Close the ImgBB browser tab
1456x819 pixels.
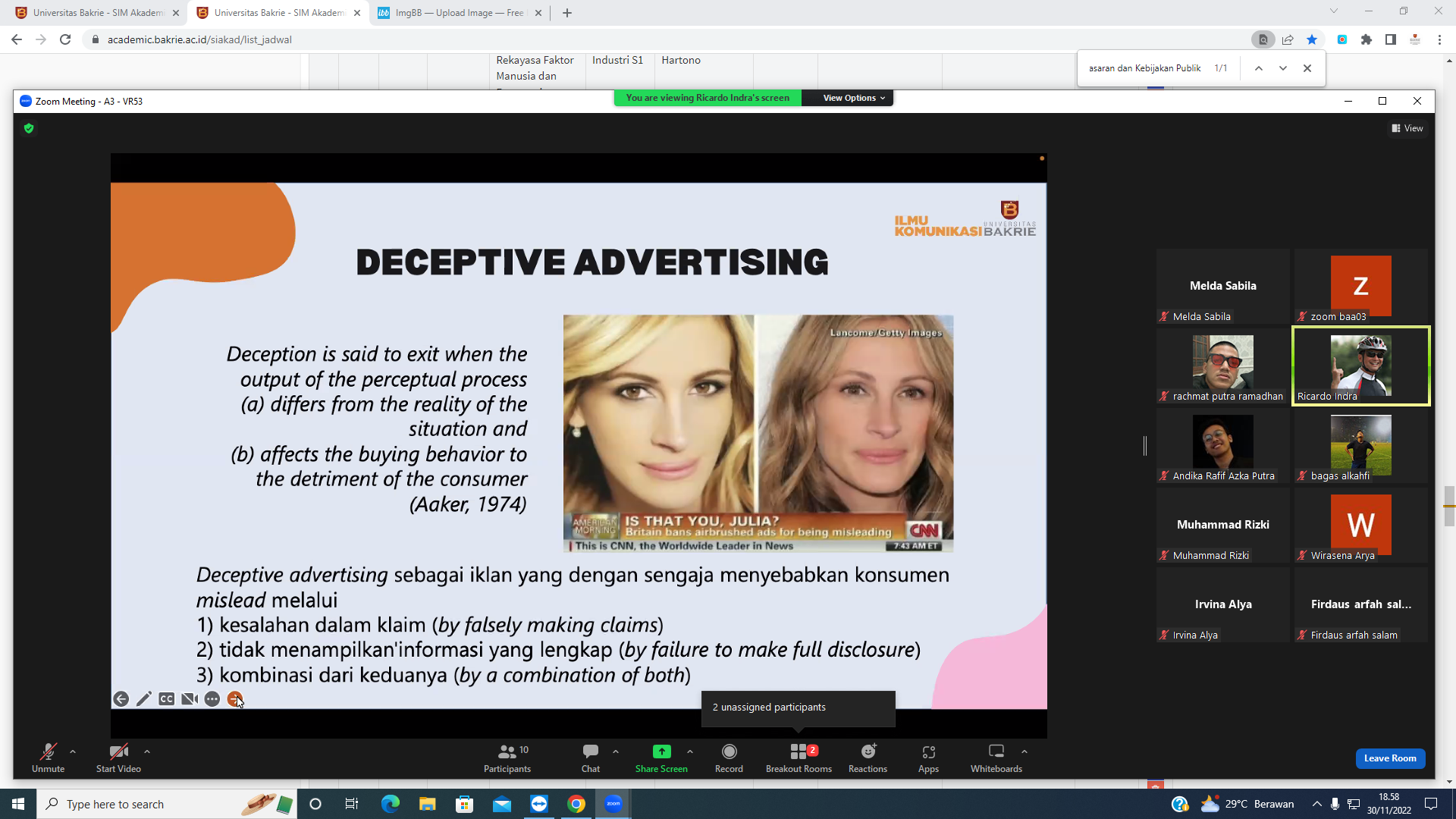click(538, 13)
